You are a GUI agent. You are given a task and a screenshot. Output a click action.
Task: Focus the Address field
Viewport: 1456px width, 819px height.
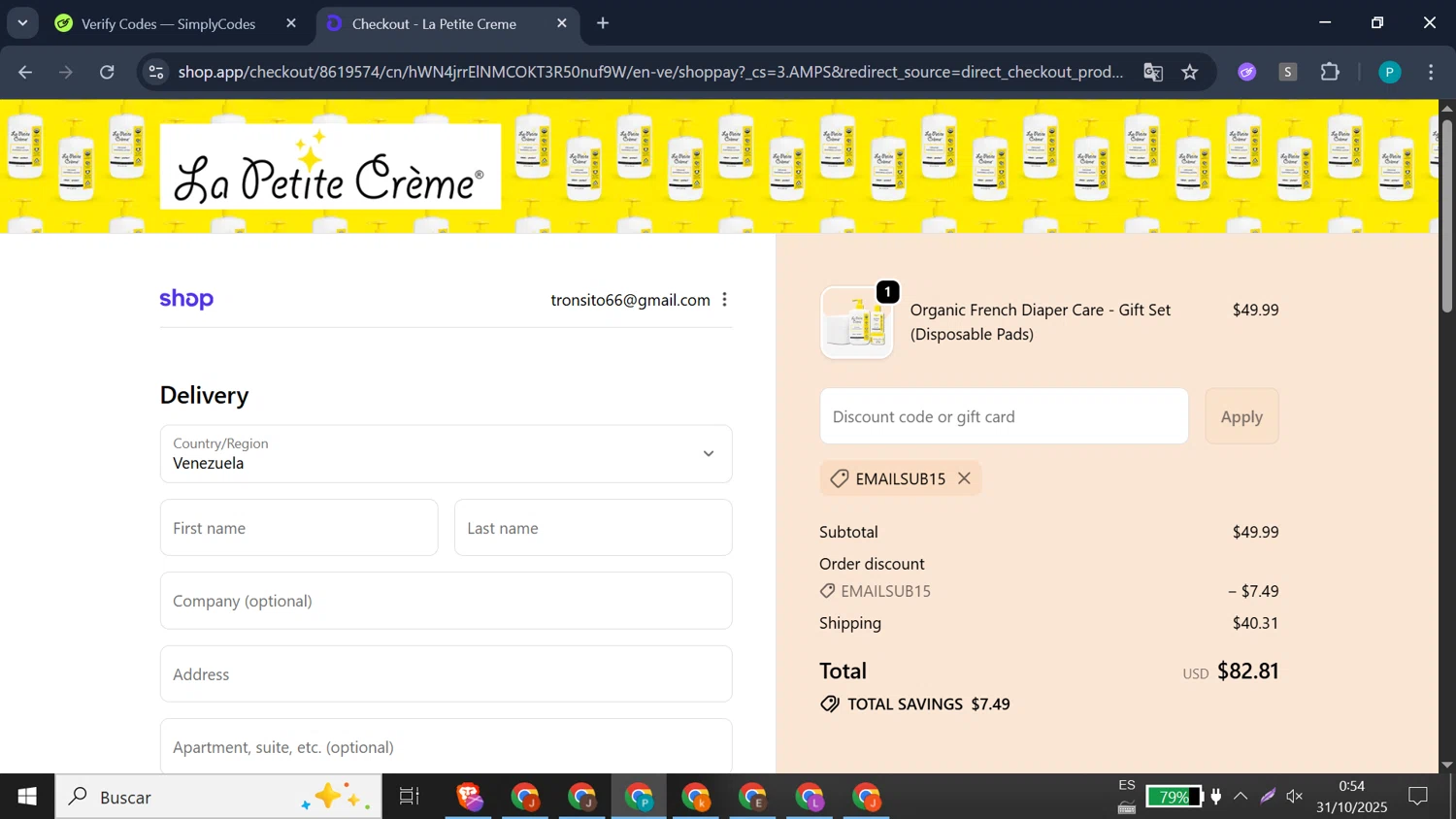[x=446, y=674]
